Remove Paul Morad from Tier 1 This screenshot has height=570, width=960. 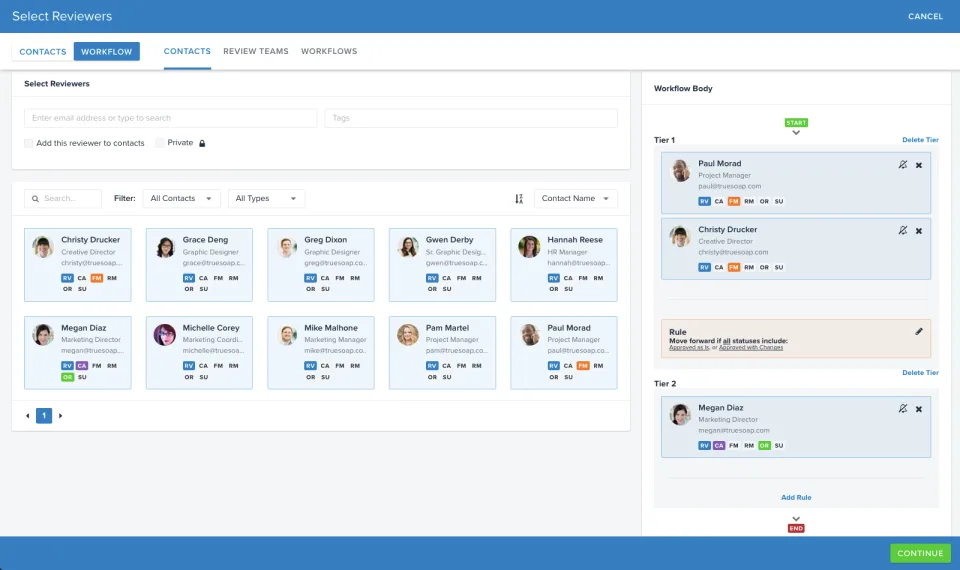click(918, 165)
